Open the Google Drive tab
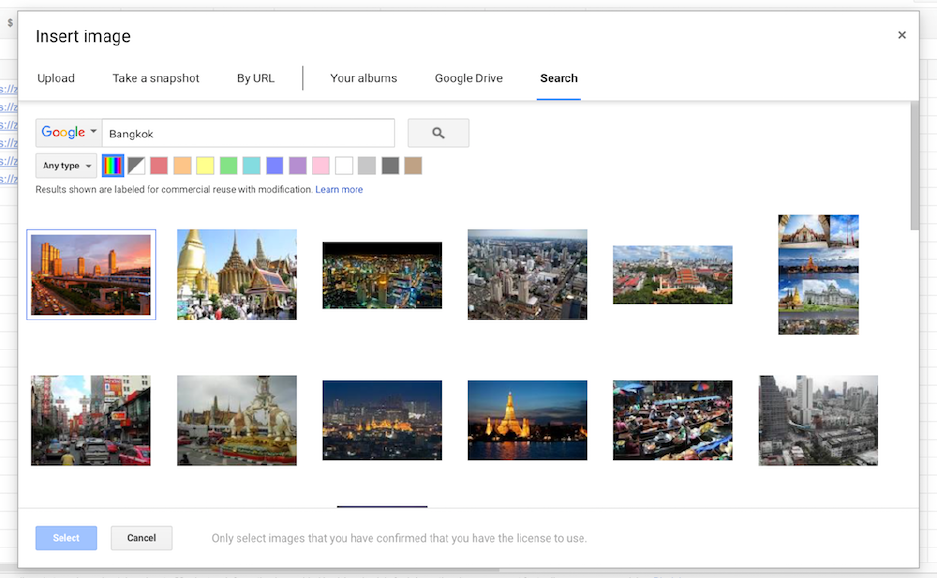 coord(468,78)
